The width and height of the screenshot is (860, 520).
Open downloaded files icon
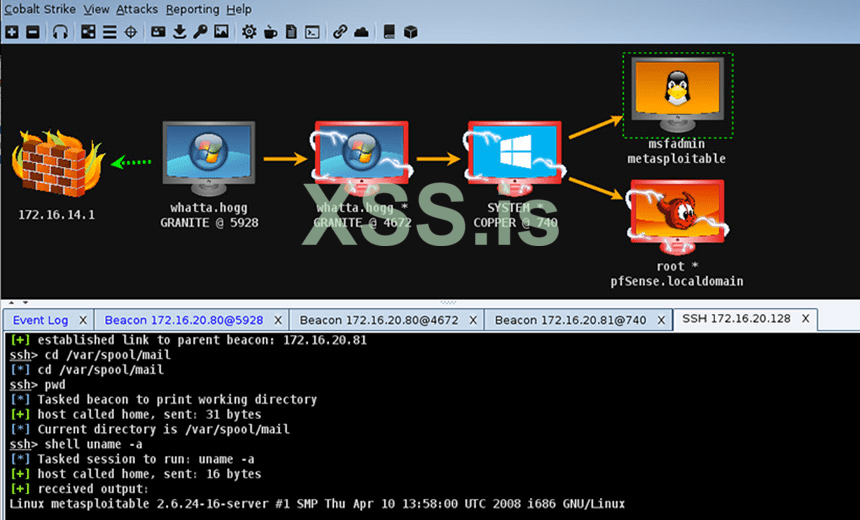click(x=179, y=32)
